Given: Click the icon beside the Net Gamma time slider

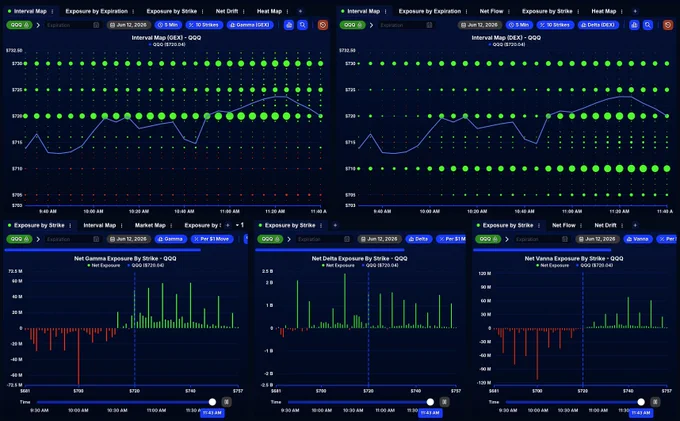Looking at the screenshot, I should click(x=226, y=402).
